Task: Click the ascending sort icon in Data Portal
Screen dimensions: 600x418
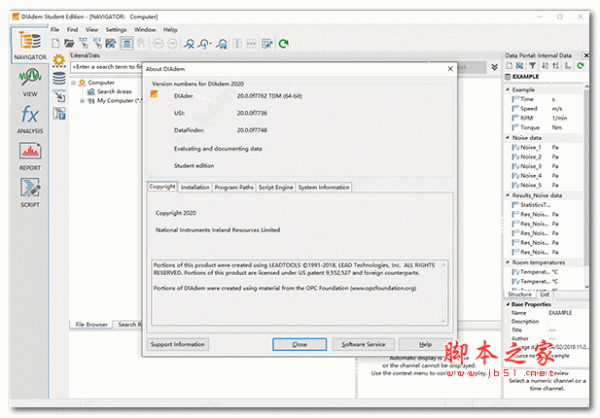Action: (x=545, y=66)
